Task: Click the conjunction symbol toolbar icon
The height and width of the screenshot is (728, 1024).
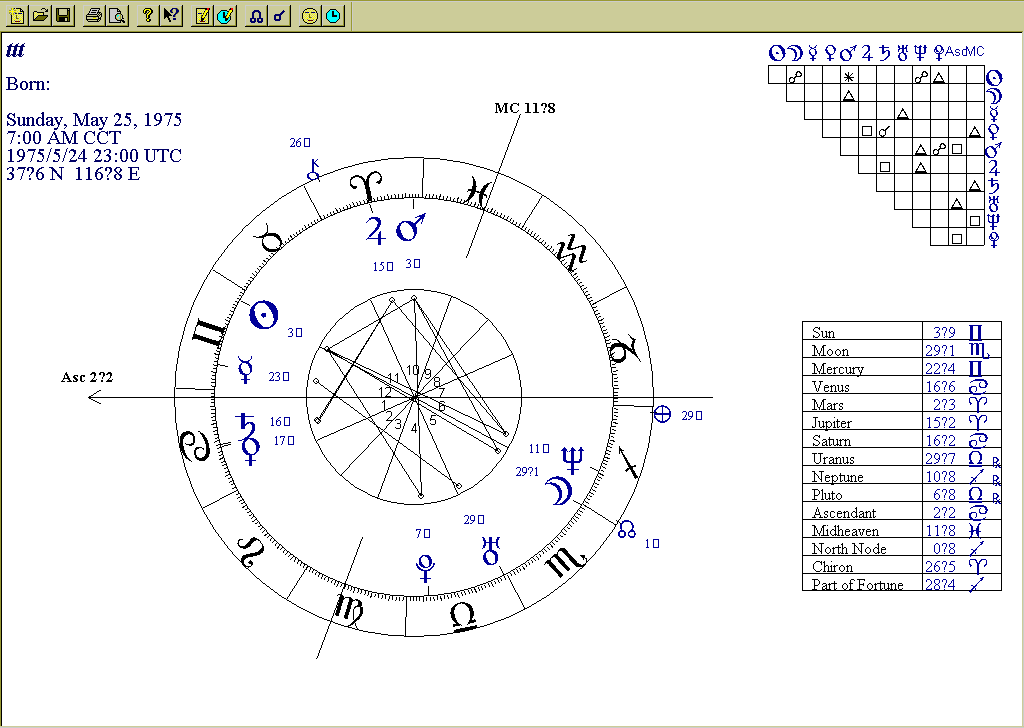Action: tap(279, 16)
